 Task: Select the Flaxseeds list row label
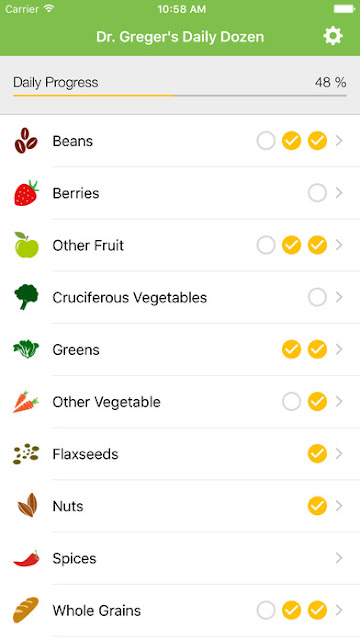tap(85, 454)
